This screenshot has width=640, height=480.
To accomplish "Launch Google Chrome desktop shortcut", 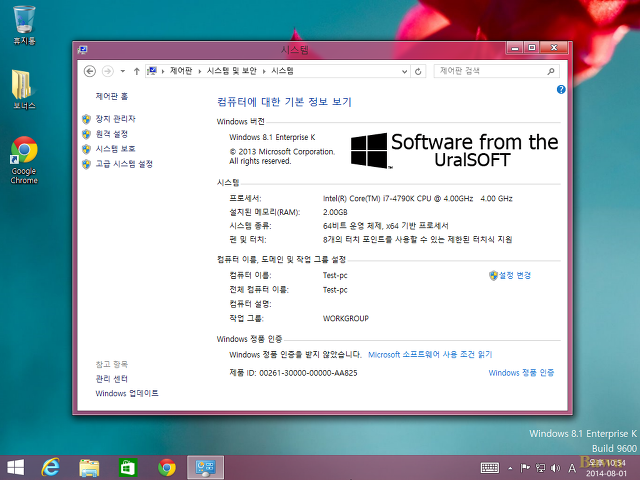I will (x=24, y=160).
